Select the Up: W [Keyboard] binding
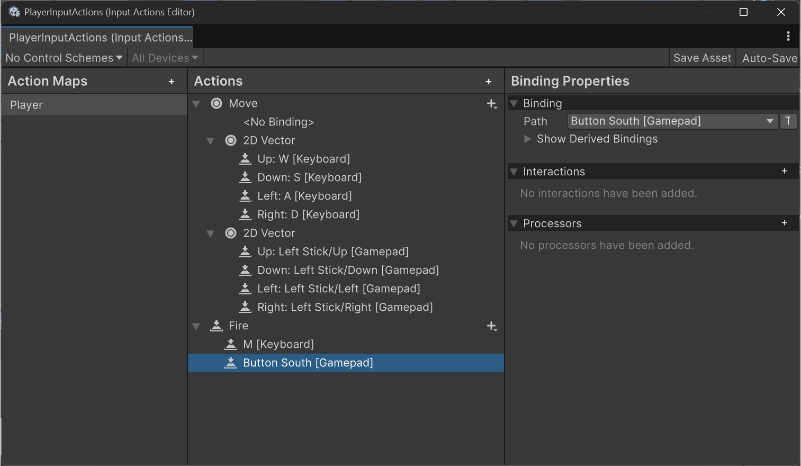 (303, 159)
